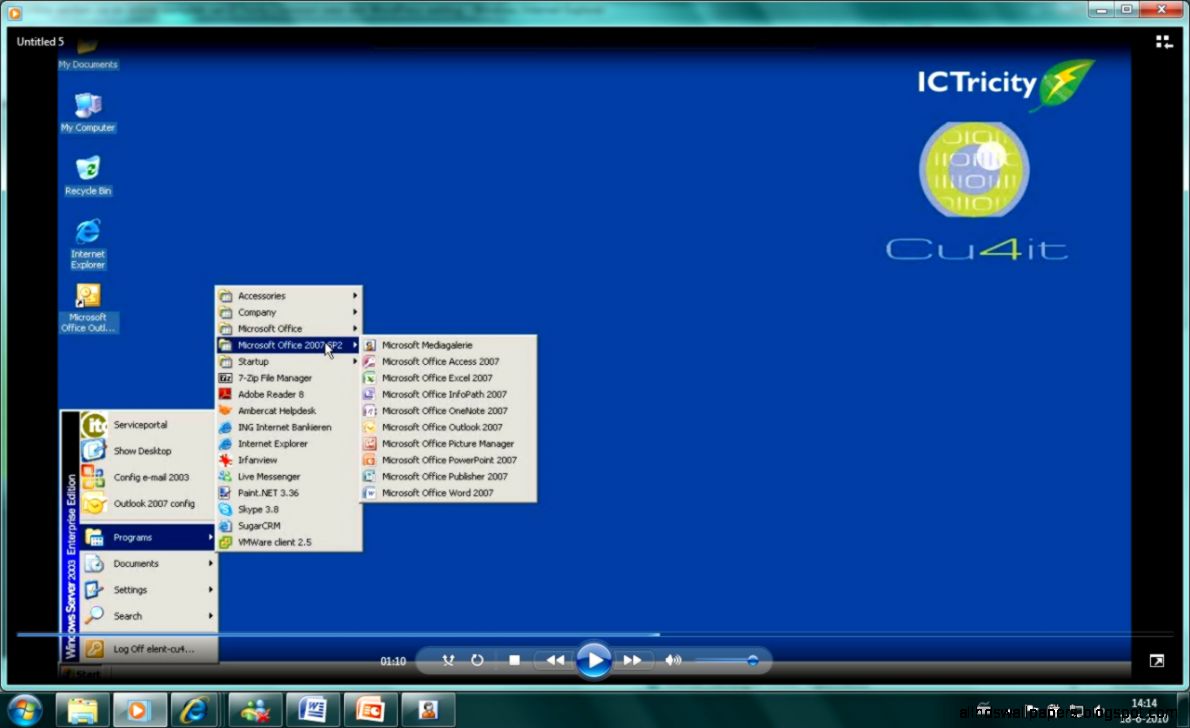This screenshot has height=728, width=1190.
Task: Click the Play button
Action: (594, 660)
